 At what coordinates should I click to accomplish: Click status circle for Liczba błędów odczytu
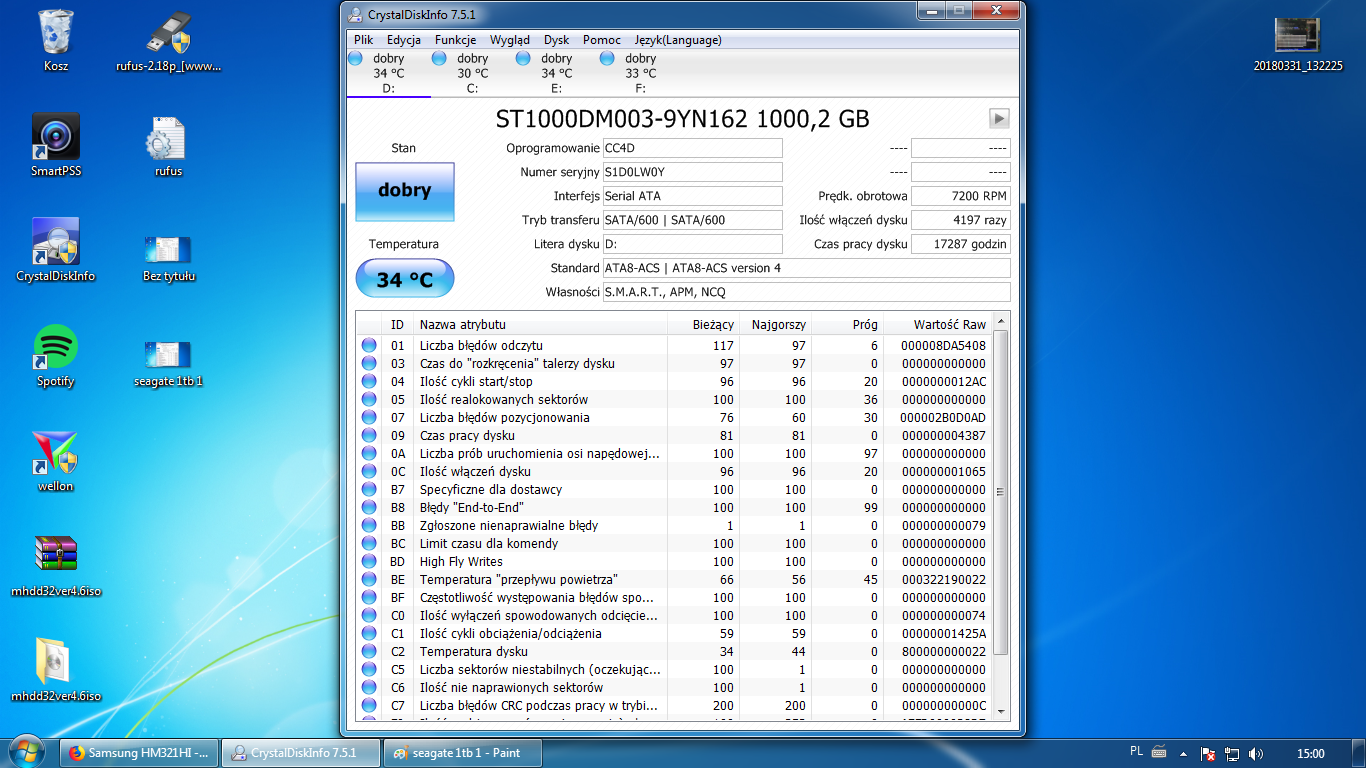369,346
